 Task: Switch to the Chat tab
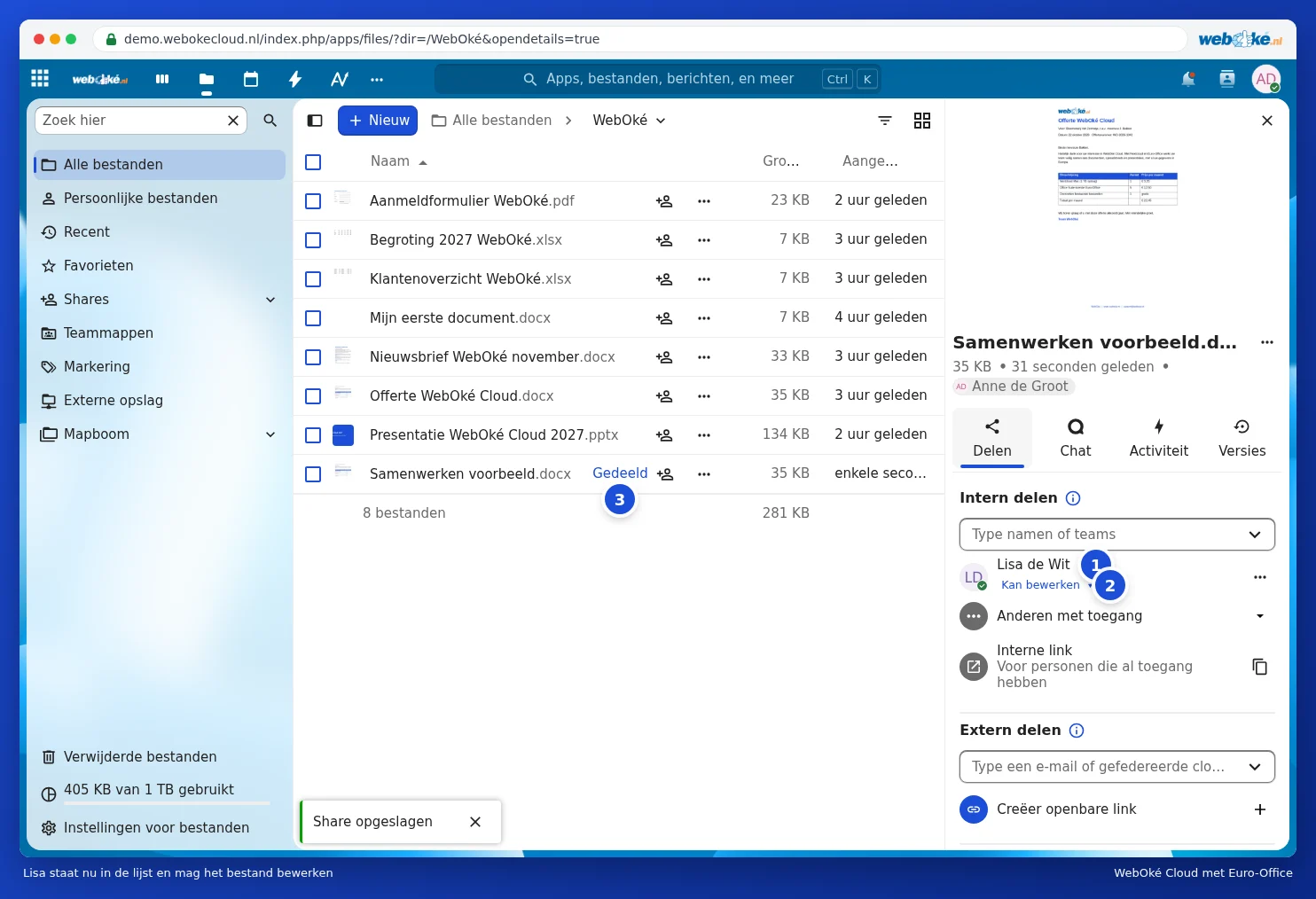(x=1076, y=438)
